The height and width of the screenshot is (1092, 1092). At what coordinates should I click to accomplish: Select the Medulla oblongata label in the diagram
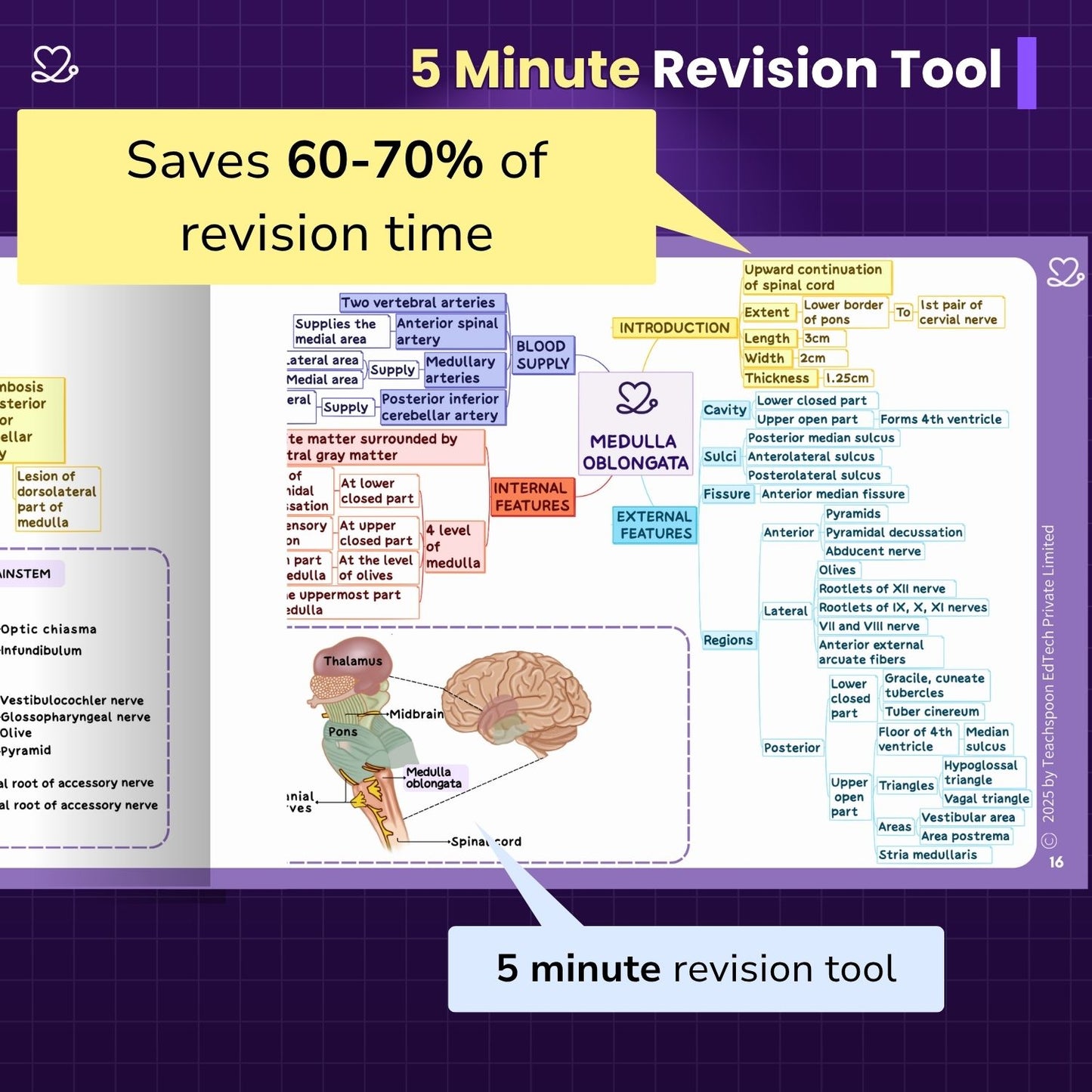pyautogui.click(x=435, y=775)
